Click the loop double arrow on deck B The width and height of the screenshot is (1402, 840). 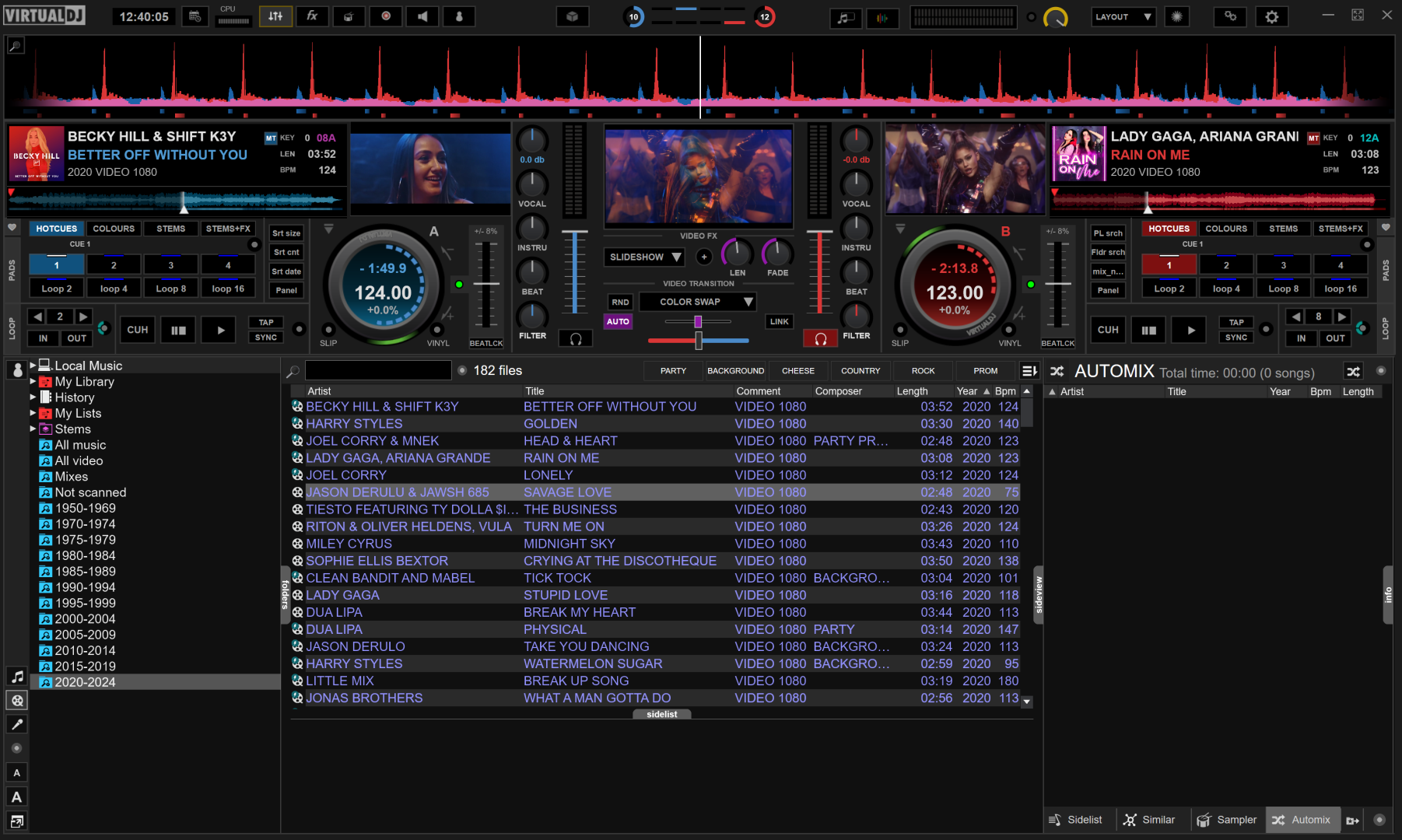click(x=1342, y=317)
